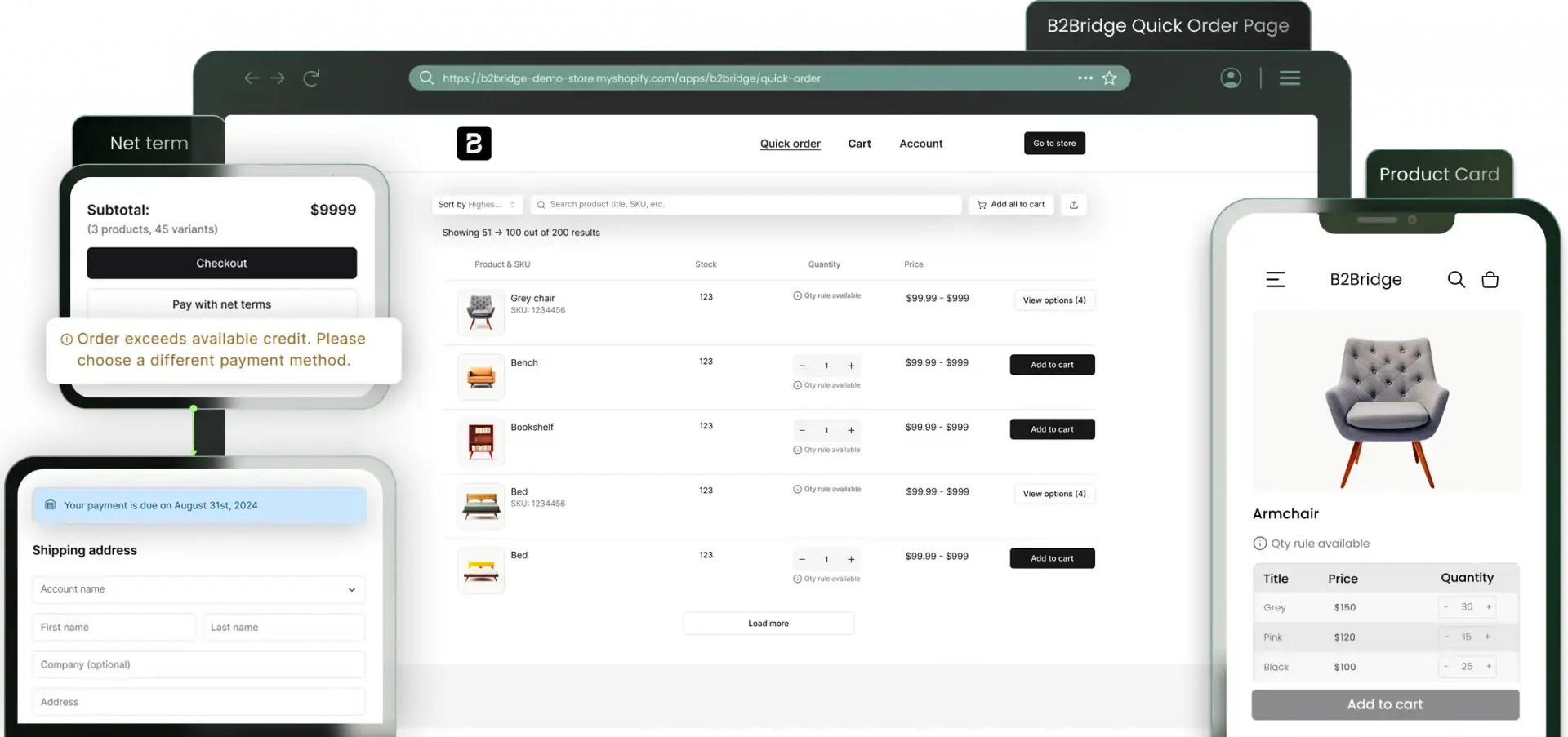Click the Company (optional) field
Image resolution: width=1568 pixels, height=737 pixels.
pyautogui.click(x=198, y=664)
